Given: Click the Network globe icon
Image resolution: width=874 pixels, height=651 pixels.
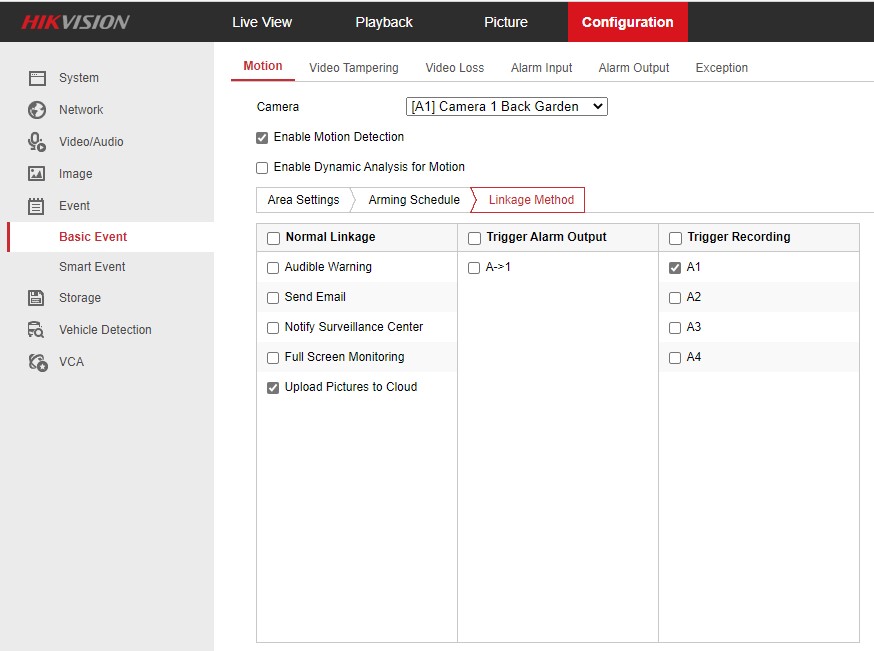Looking at the screenshot, I should (37, 110).
